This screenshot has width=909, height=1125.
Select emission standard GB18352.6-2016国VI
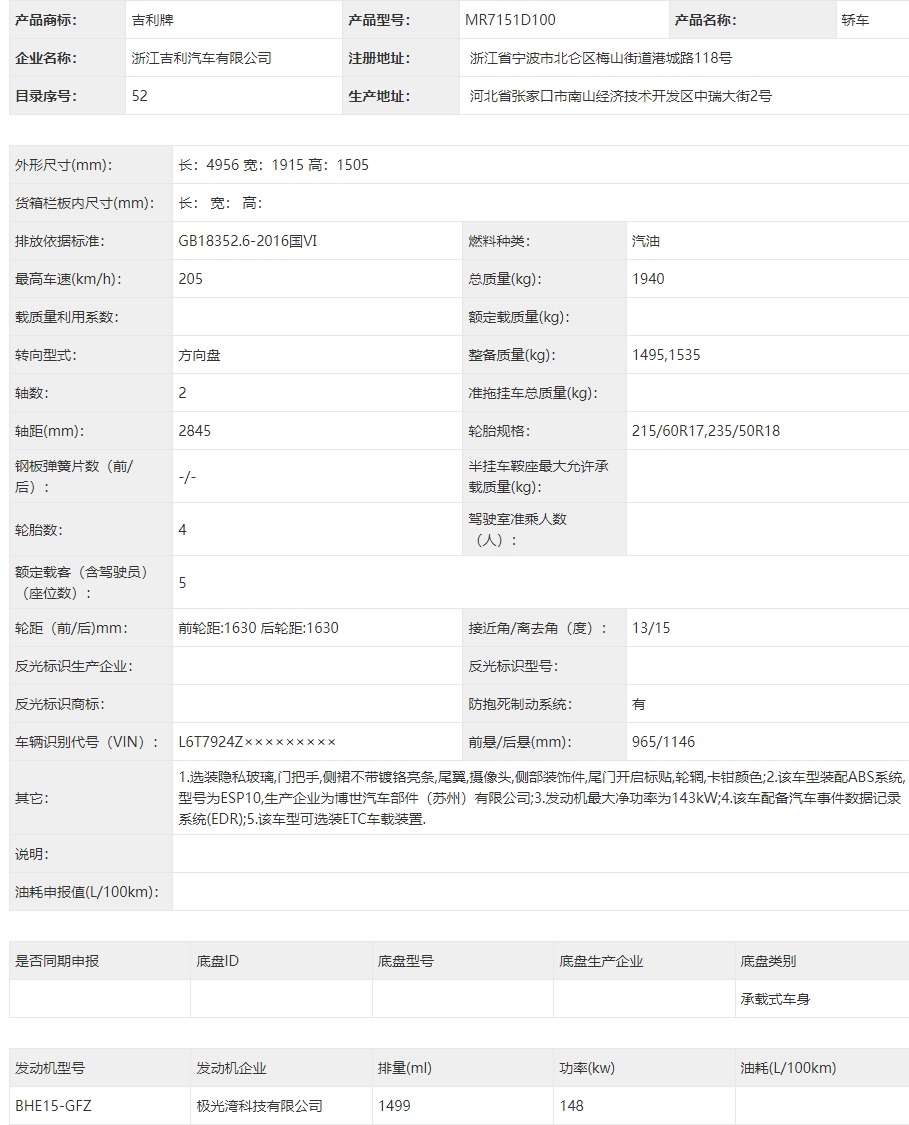[x=248, y=241]
